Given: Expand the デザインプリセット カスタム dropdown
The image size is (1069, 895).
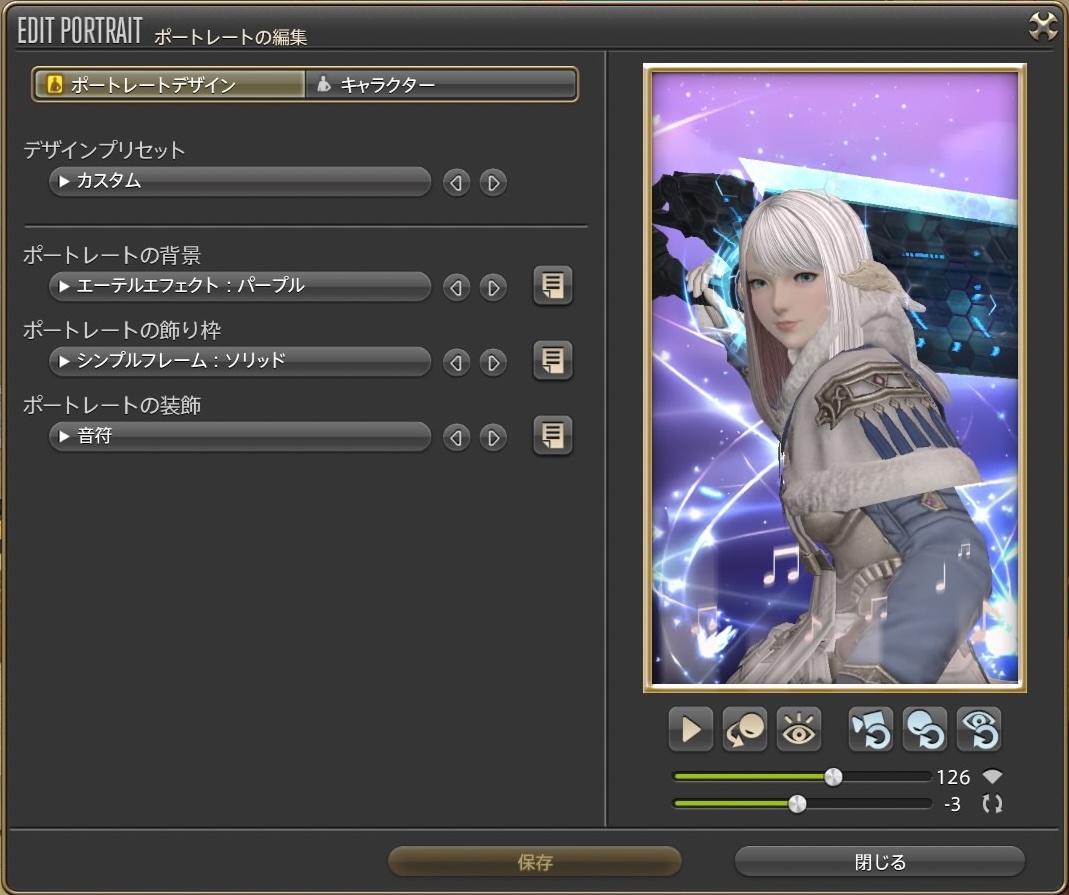Looking at the screenshot, I should (x=239, y=182).
